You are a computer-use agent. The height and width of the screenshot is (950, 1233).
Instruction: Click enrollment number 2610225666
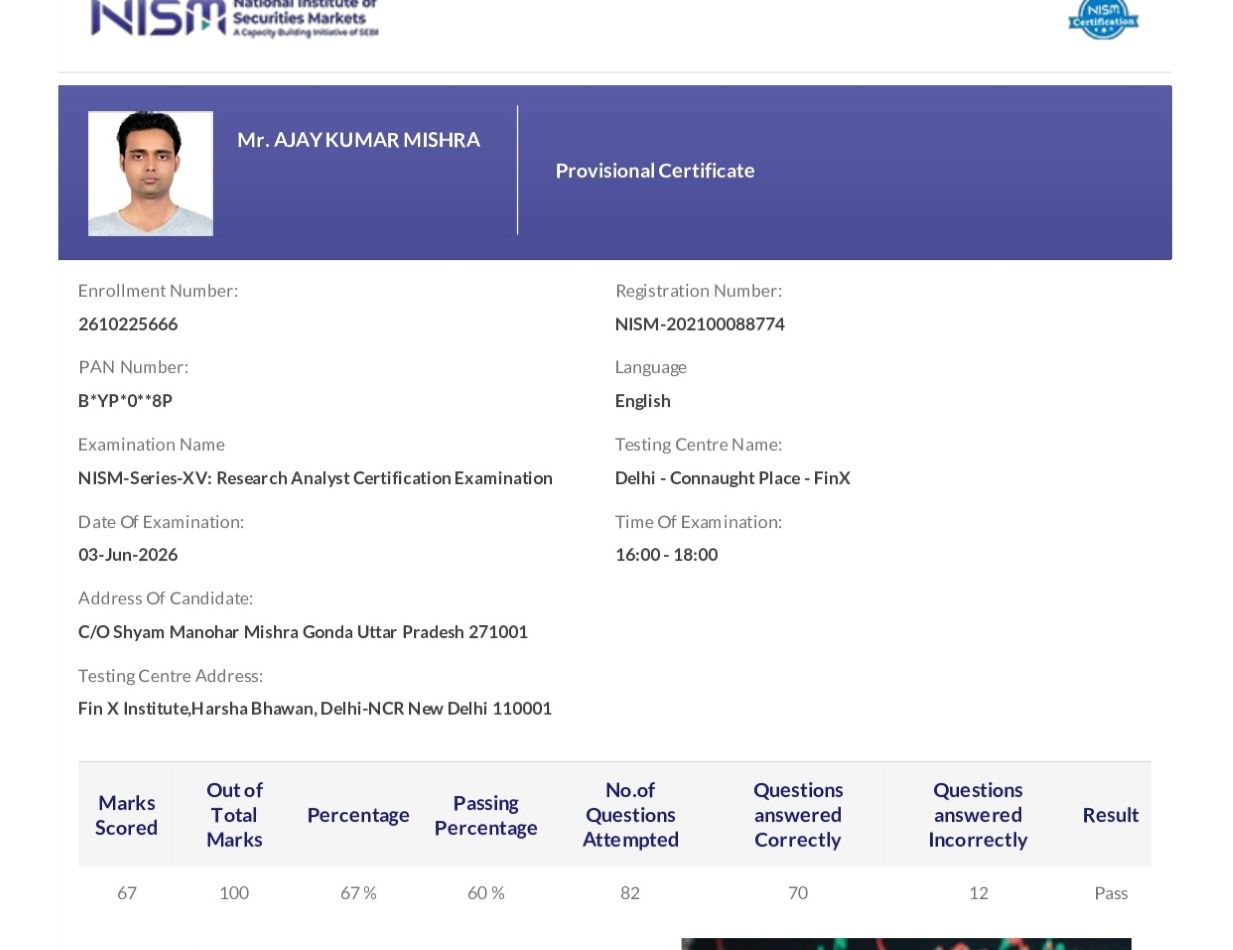pyautogui.click(x=128, y=324)
